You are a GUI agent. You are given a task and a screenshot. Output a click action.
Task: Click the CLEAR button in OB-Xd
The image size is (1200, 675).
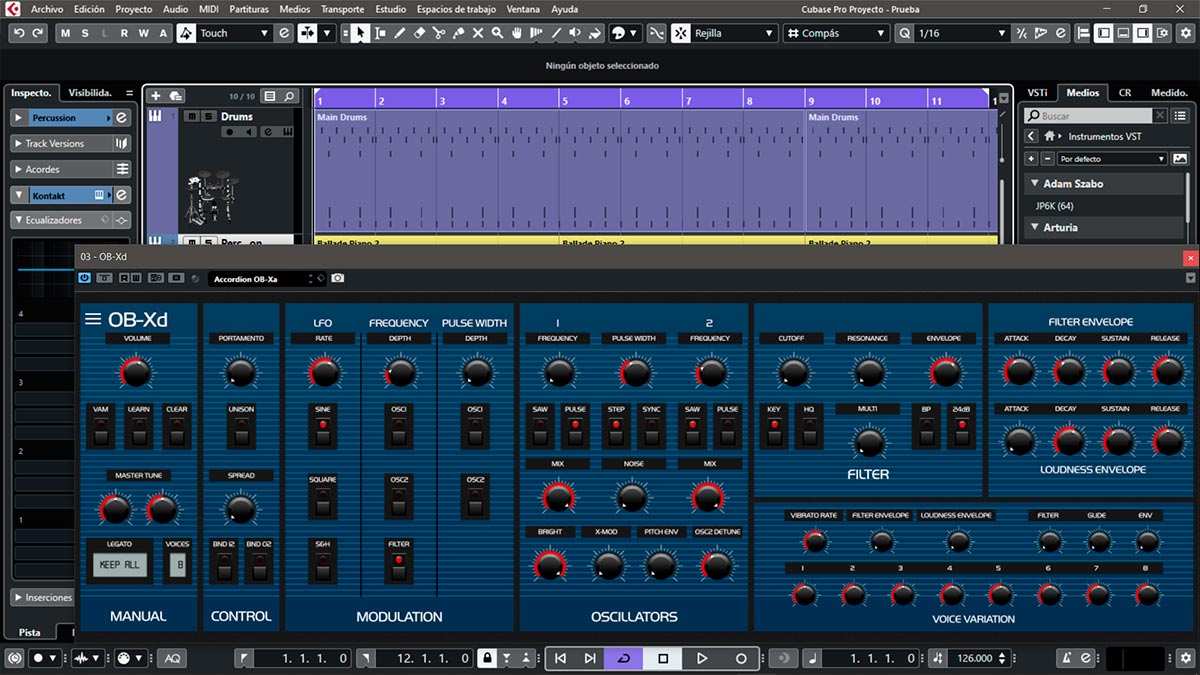[177, 432]
